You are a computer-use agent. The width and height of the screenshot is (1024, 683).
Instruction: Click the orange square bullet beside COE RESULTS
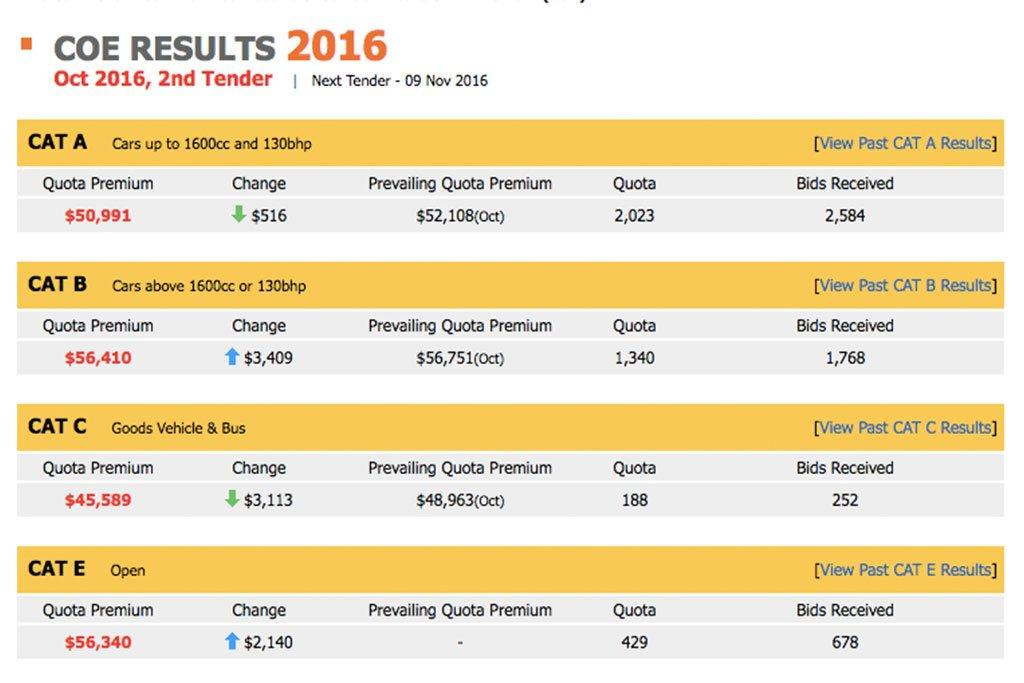[27, 44]
